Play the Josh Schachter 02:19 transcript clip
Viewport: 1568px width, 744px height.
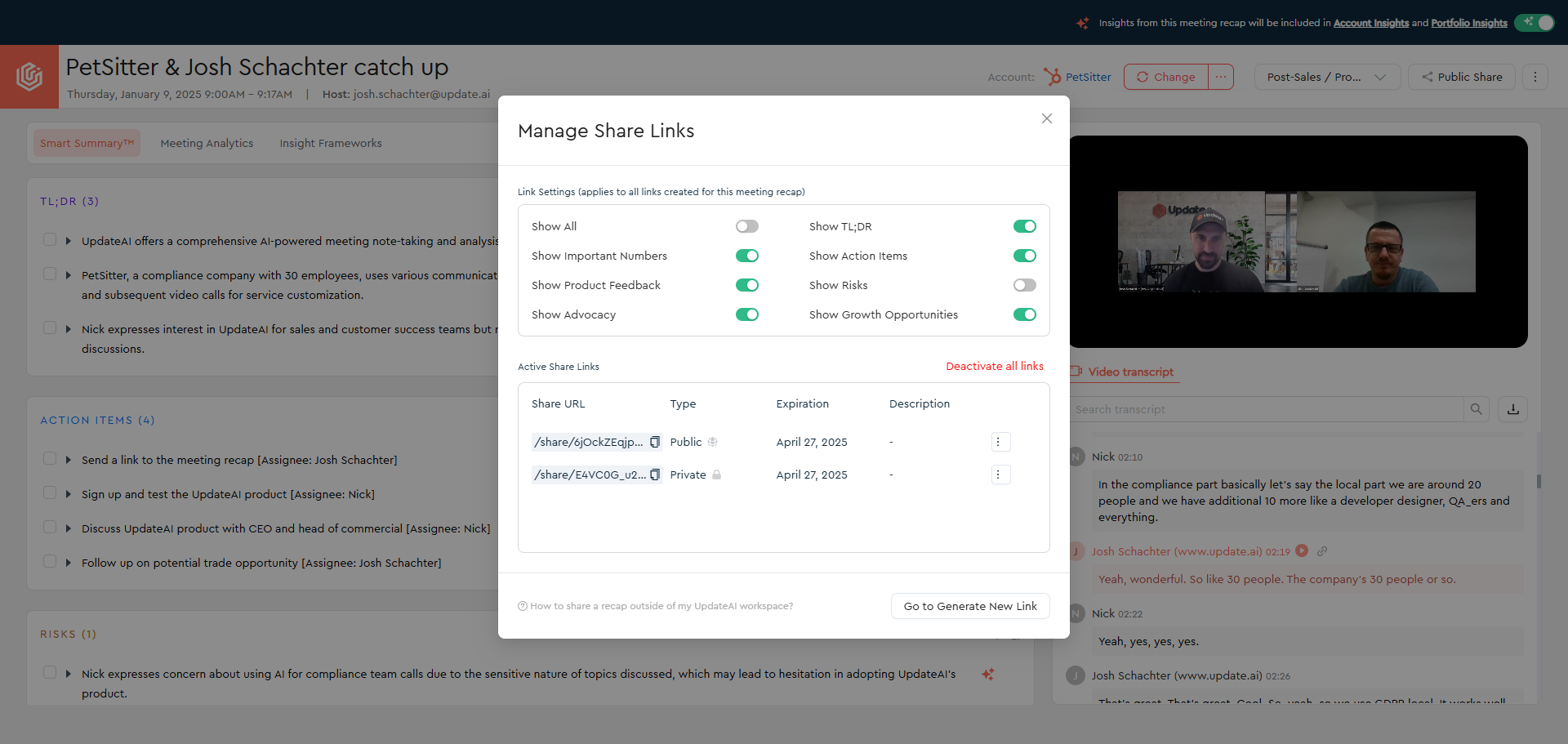[x=1302, y=550]
